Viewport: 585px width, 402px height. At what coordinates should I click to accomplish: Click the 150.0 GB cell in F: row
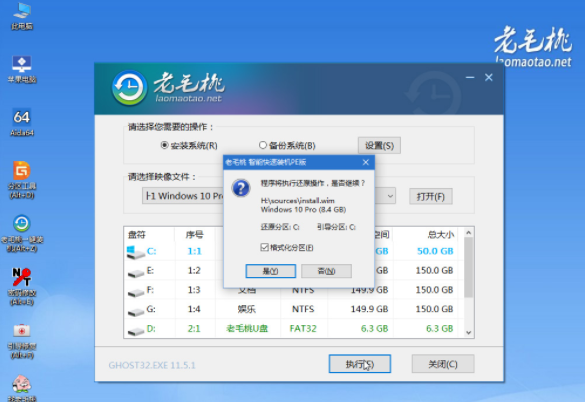pos(435,290)
